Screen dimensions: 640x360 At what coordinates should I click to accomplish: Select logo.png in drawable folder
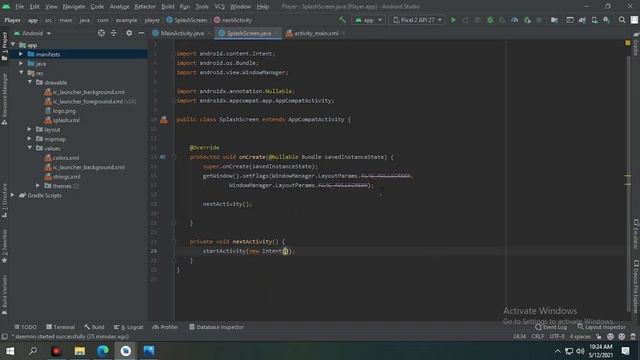click(60, 111)
